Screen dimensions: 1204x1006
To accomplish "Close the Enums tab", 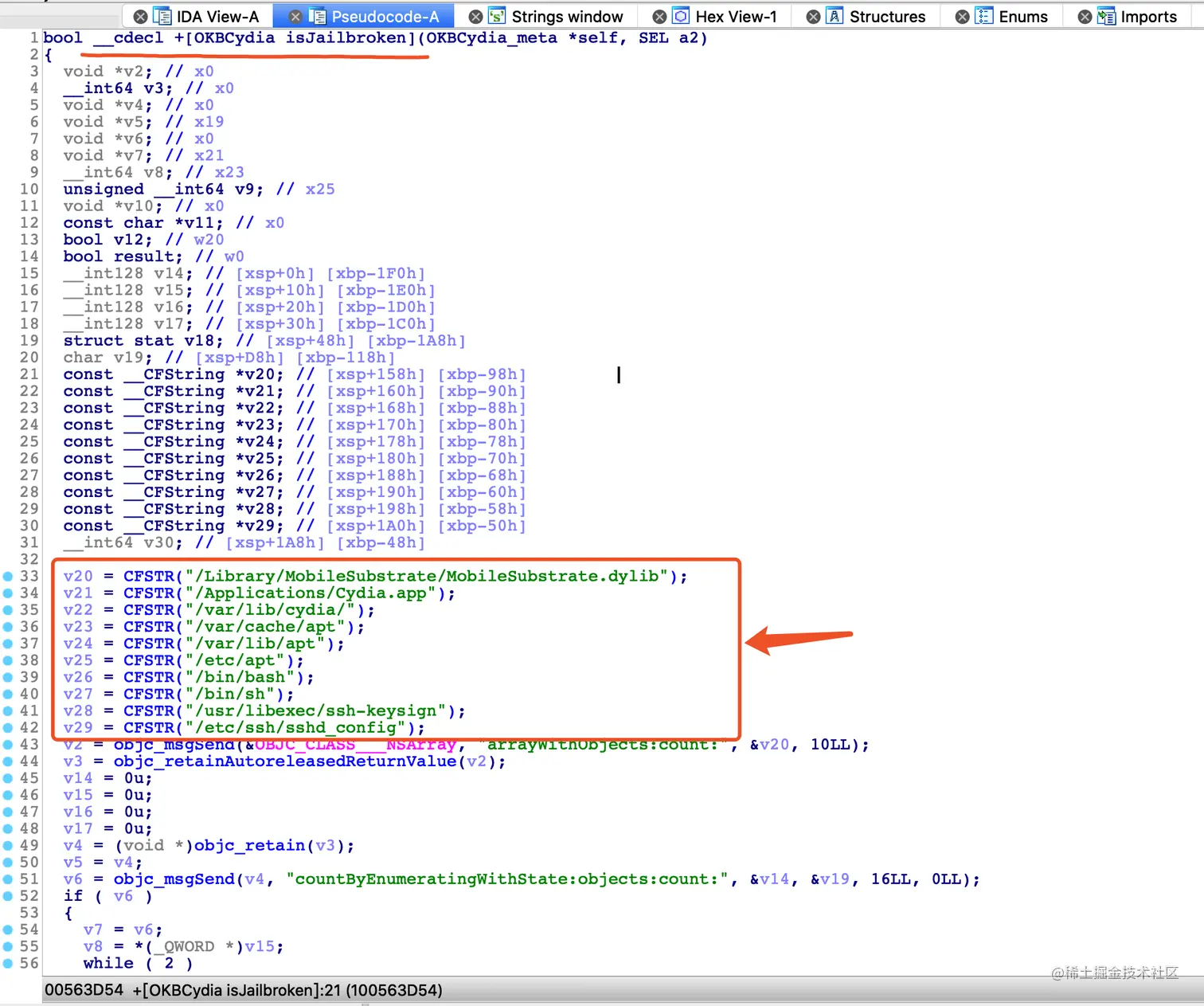I will tap(962, 17).
